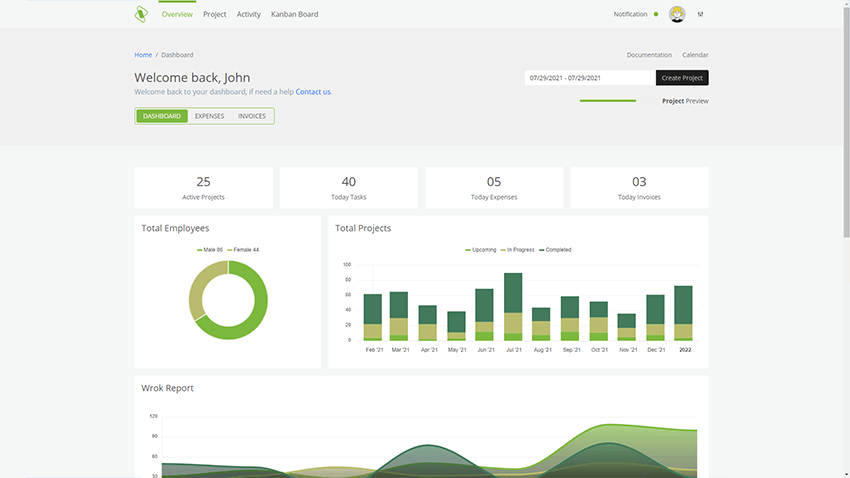This screenshot has width=850, height=478.
Task: Open the Kanban Board page
Action: point(294,15)
